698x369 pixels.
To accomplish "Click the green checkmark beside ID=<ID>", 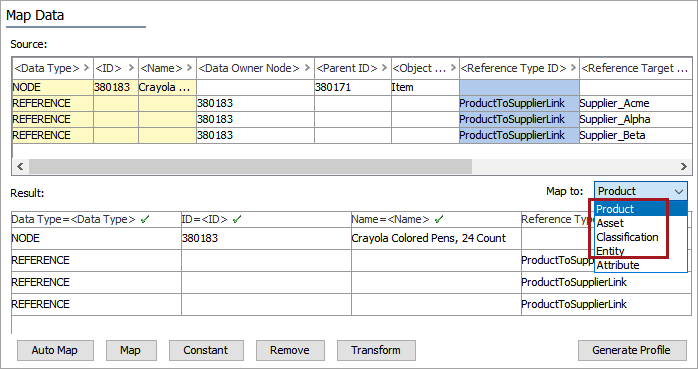I will 237,219.
